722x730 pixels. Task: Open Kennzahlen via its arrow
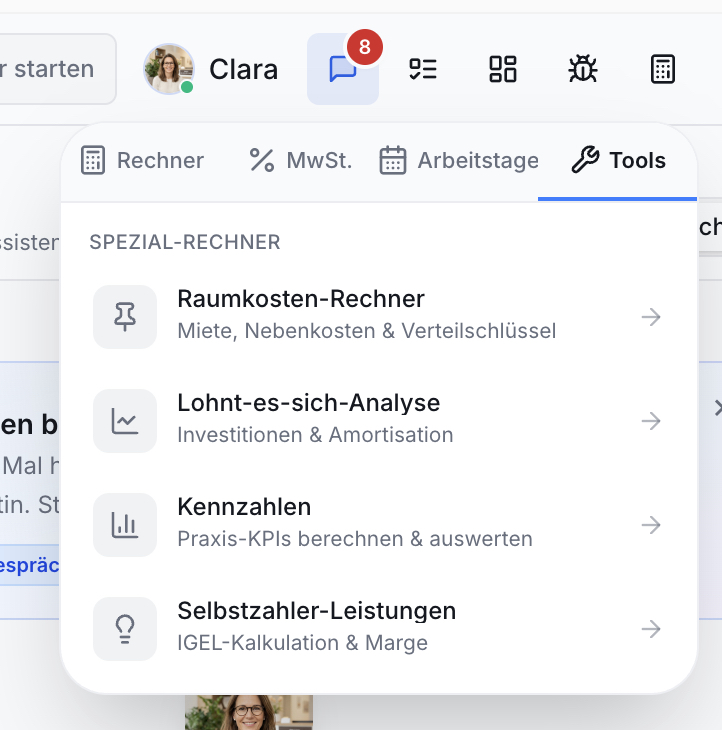pos(651,525)
